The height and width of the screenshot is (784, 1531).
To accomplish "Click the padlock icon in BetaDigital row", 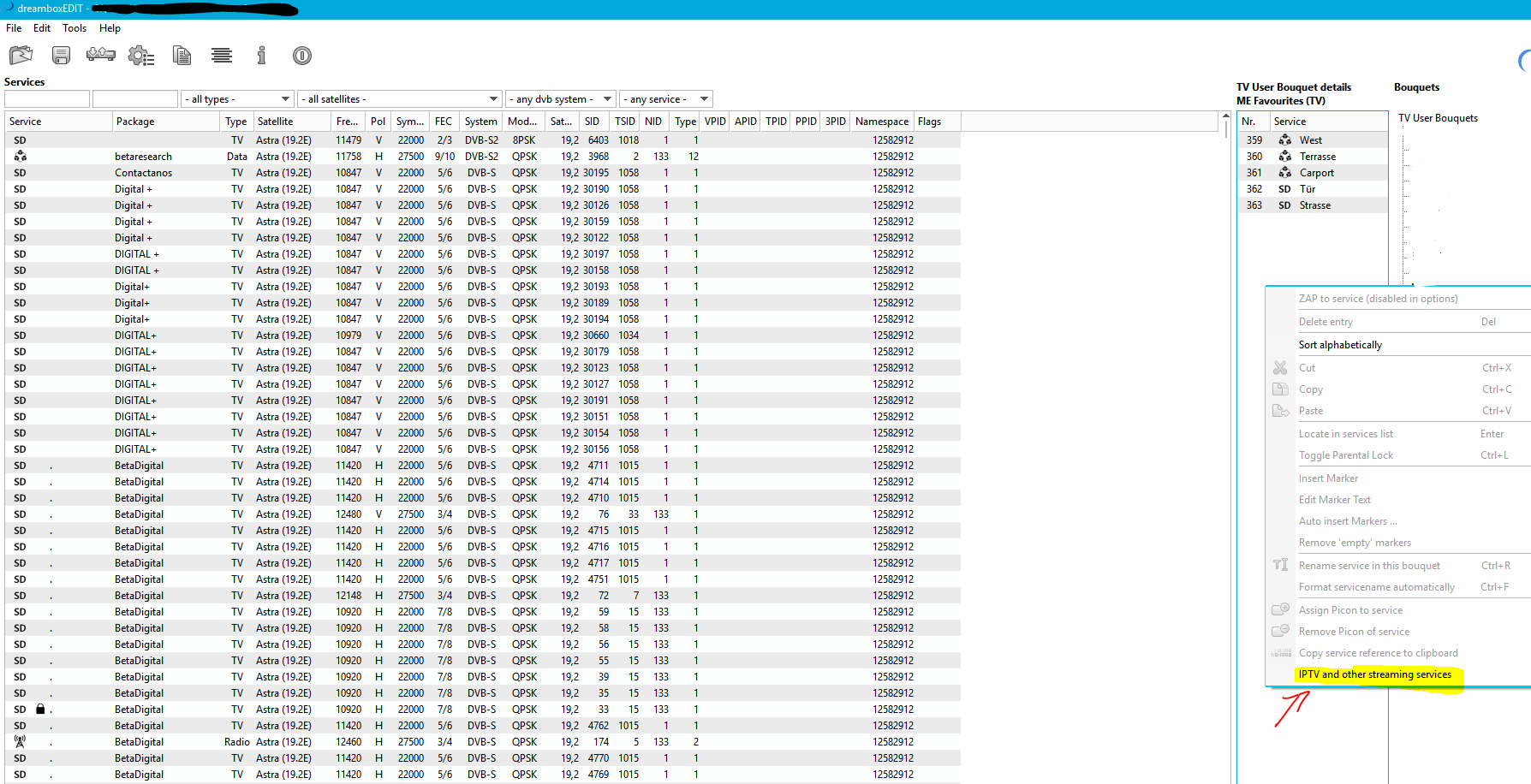I will [40, 710].
